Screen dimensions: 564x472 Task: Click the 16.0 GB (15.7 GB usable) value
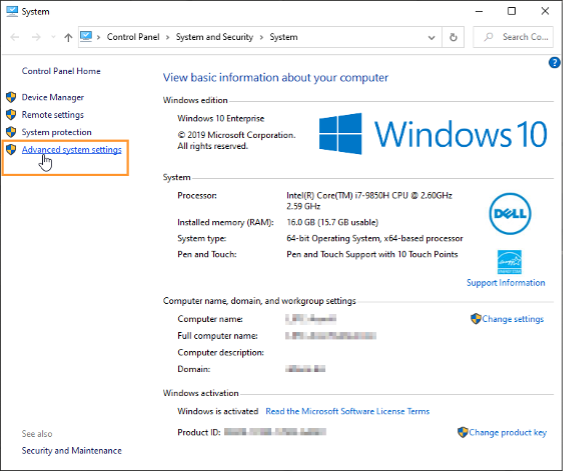pos(332,222)
